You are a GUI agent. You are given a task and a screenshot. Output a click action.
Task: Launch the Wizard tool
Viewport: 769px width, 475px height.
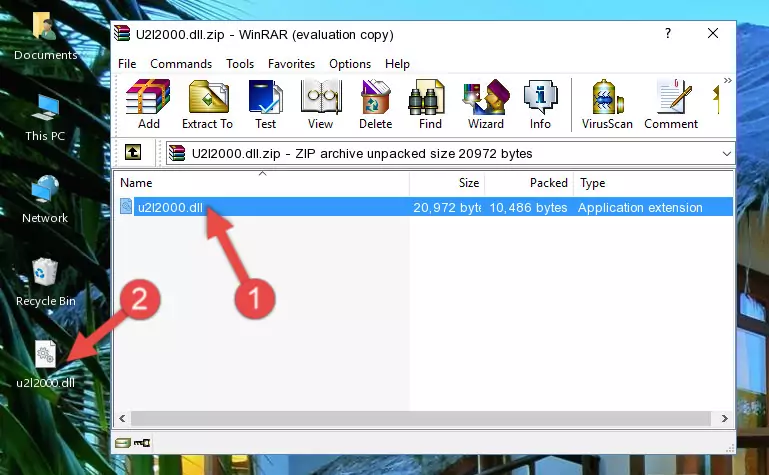[486, 104]
